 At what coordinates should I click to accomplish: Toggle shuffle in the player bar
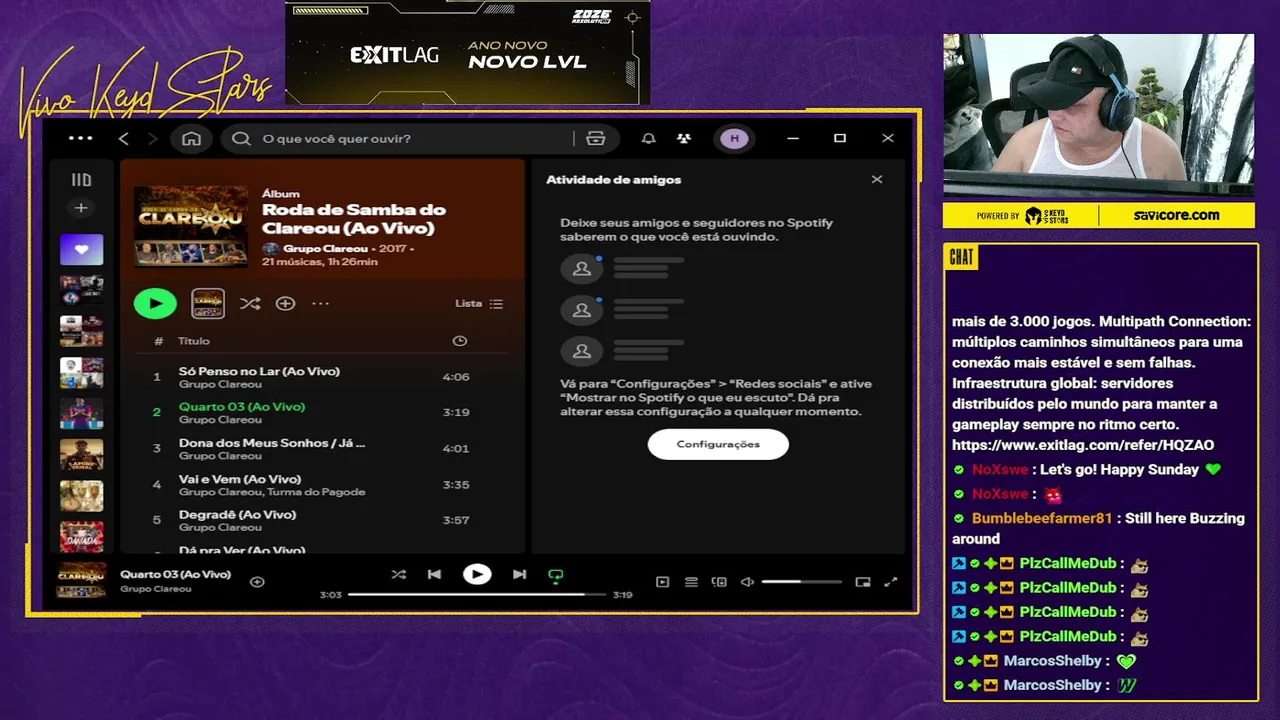click(x=398, y=574)
